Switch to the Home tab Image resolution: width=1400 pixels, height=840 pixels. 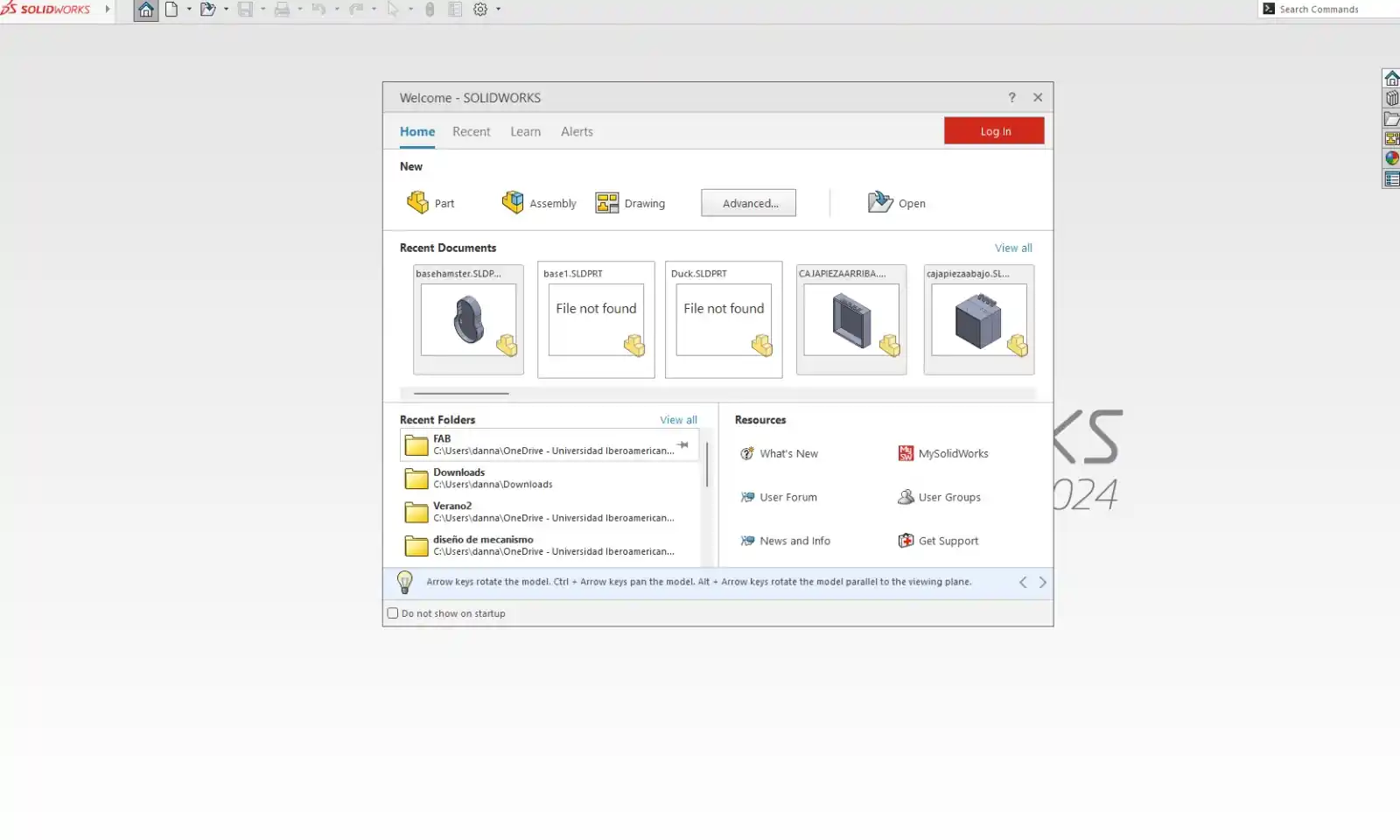(417, 131)
